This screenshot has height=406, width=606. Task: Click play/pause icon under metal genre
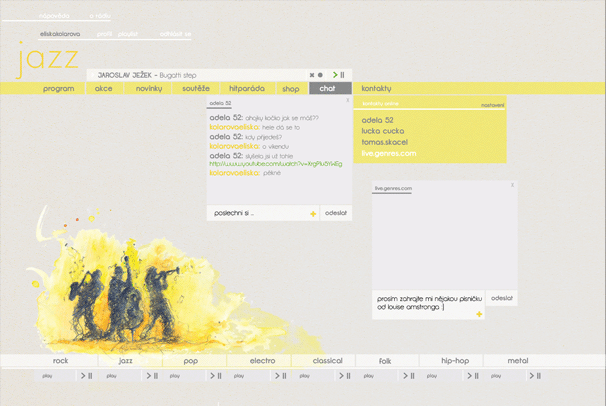coord(535,376)
